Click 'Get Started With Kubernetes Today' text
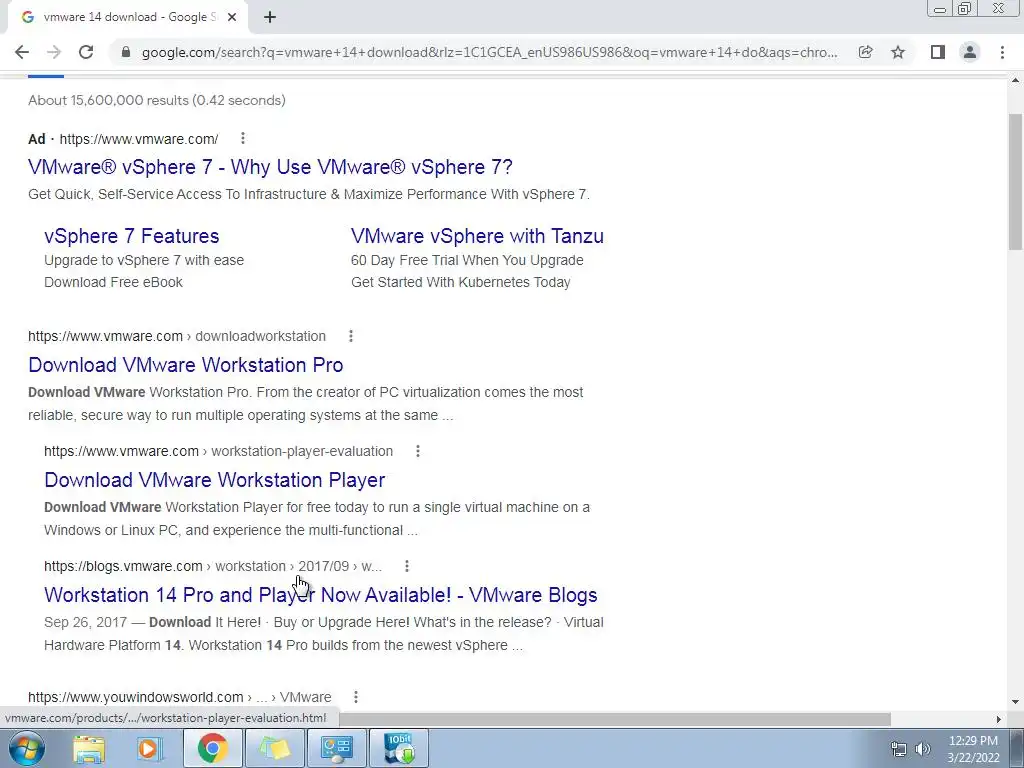Image resolution: width=1024 pixels, height=768 pixels. (461, 282)
